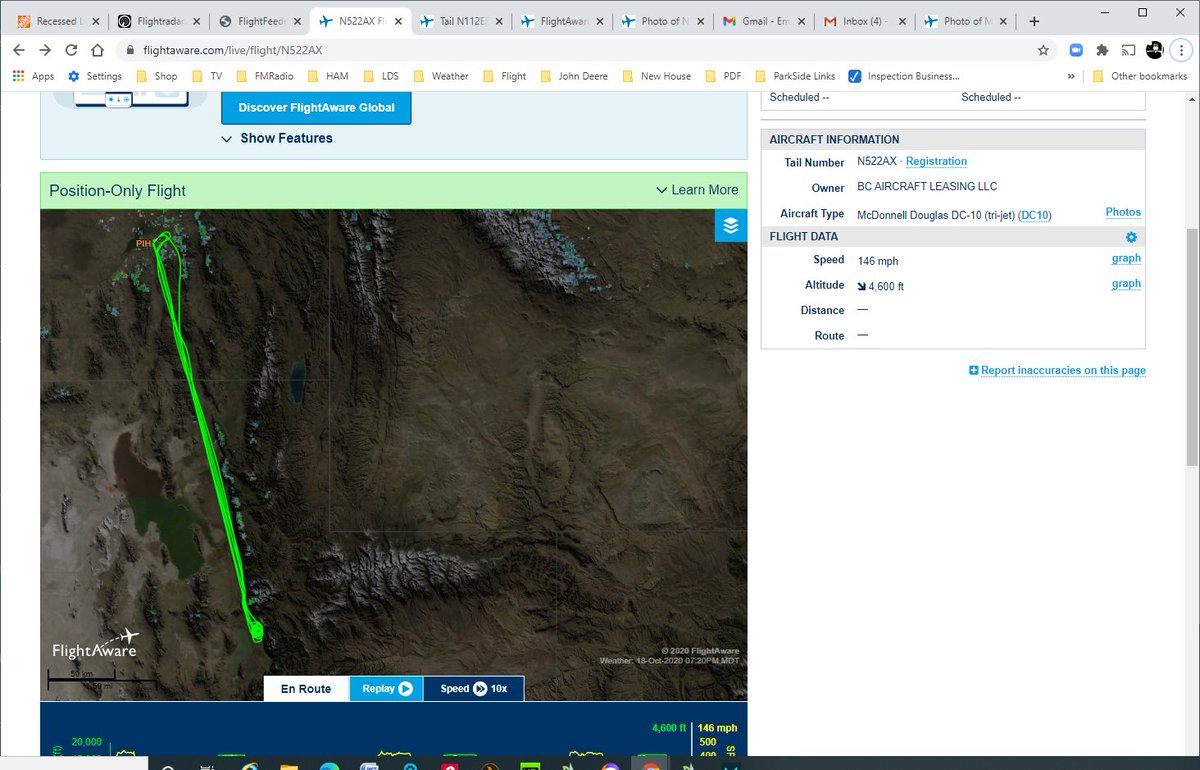Viewport: 1200px width, 770px height.
Task: Open the map layers icon
Action: (x=731, y=226)
